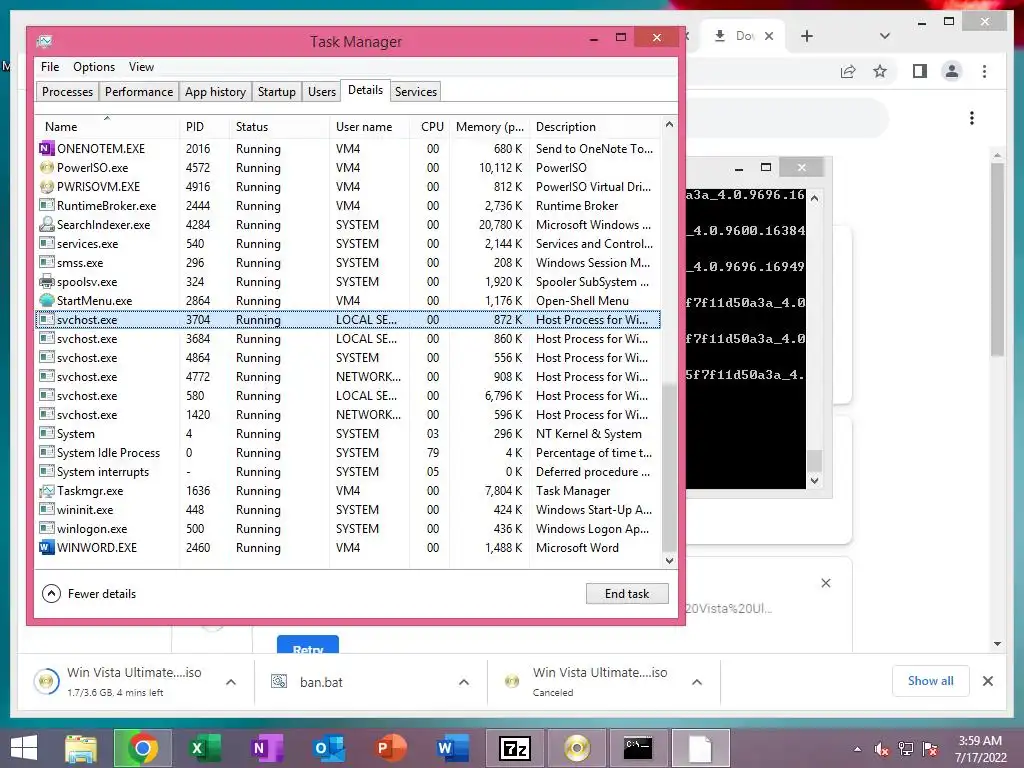Screen dimensions: 1024x768
Task: Select the smss.exe row
Action: [348, 262]
